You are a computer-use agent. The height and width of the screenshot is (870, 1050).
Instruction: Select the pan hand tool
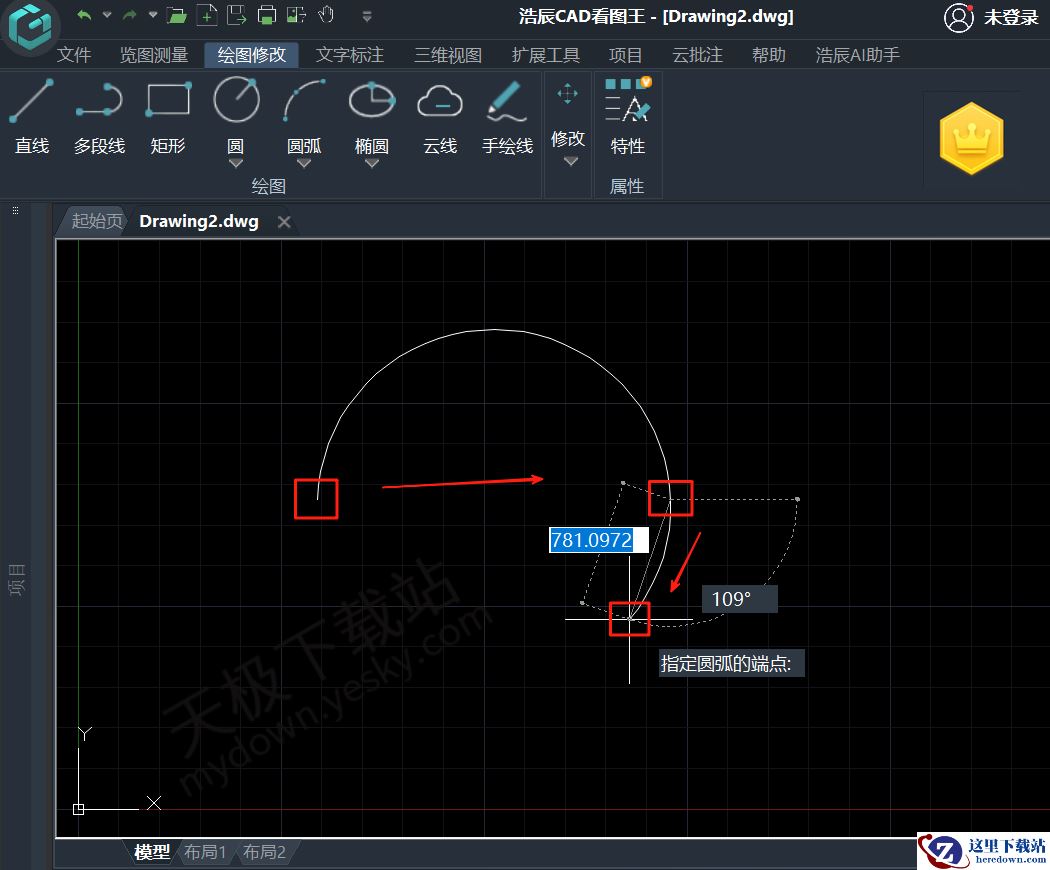326,14
